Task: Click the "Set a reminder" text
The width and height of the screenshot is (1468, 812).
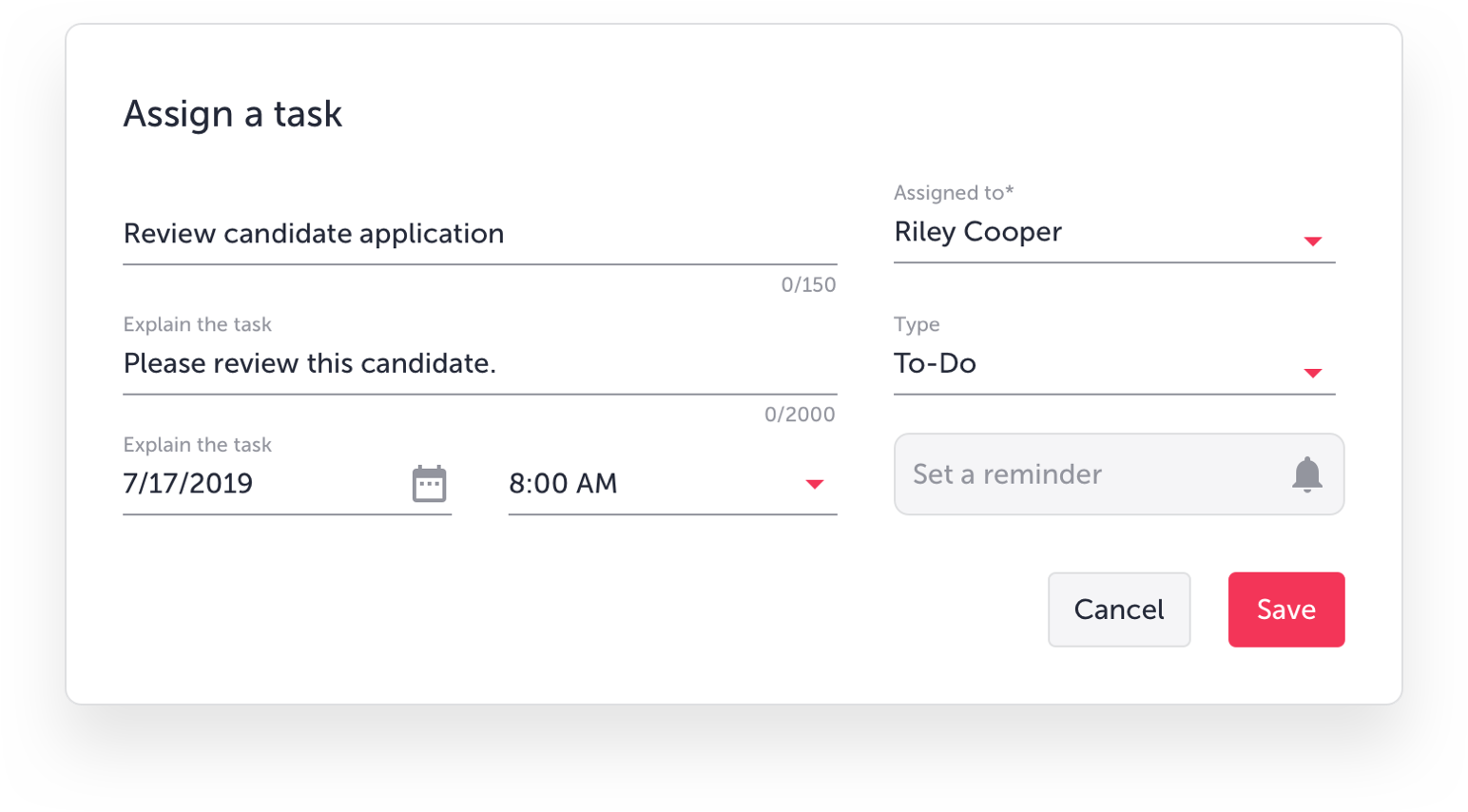Action: pyautogui.click(x=1007, y=474)
